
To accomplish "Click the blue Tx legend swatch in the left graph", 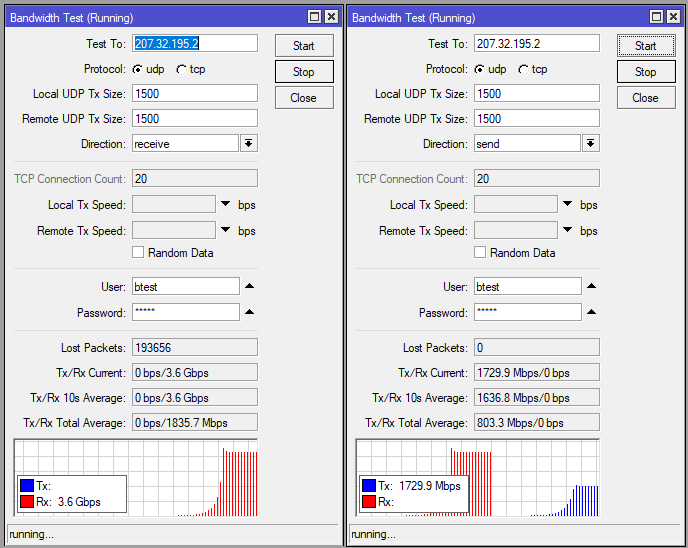I will 27,485.
